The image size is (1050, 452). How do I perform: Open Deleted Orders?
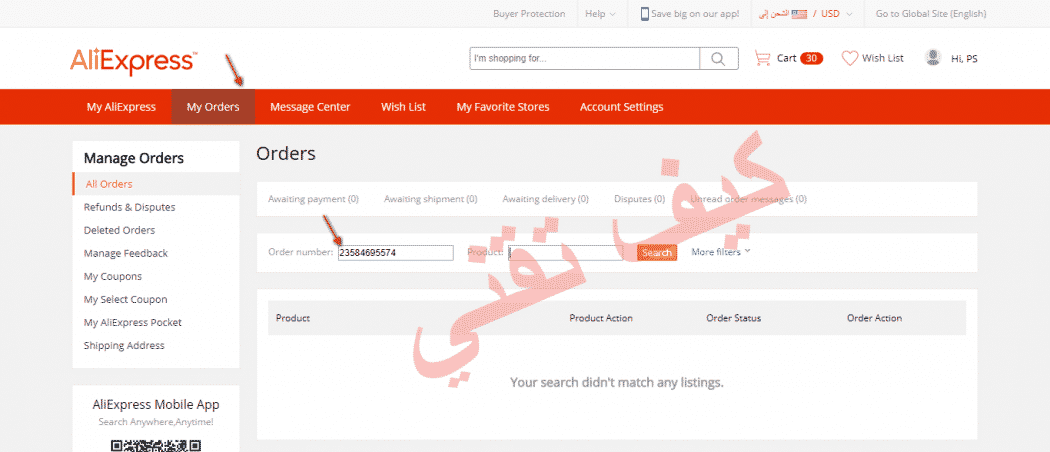pos(119,230)
